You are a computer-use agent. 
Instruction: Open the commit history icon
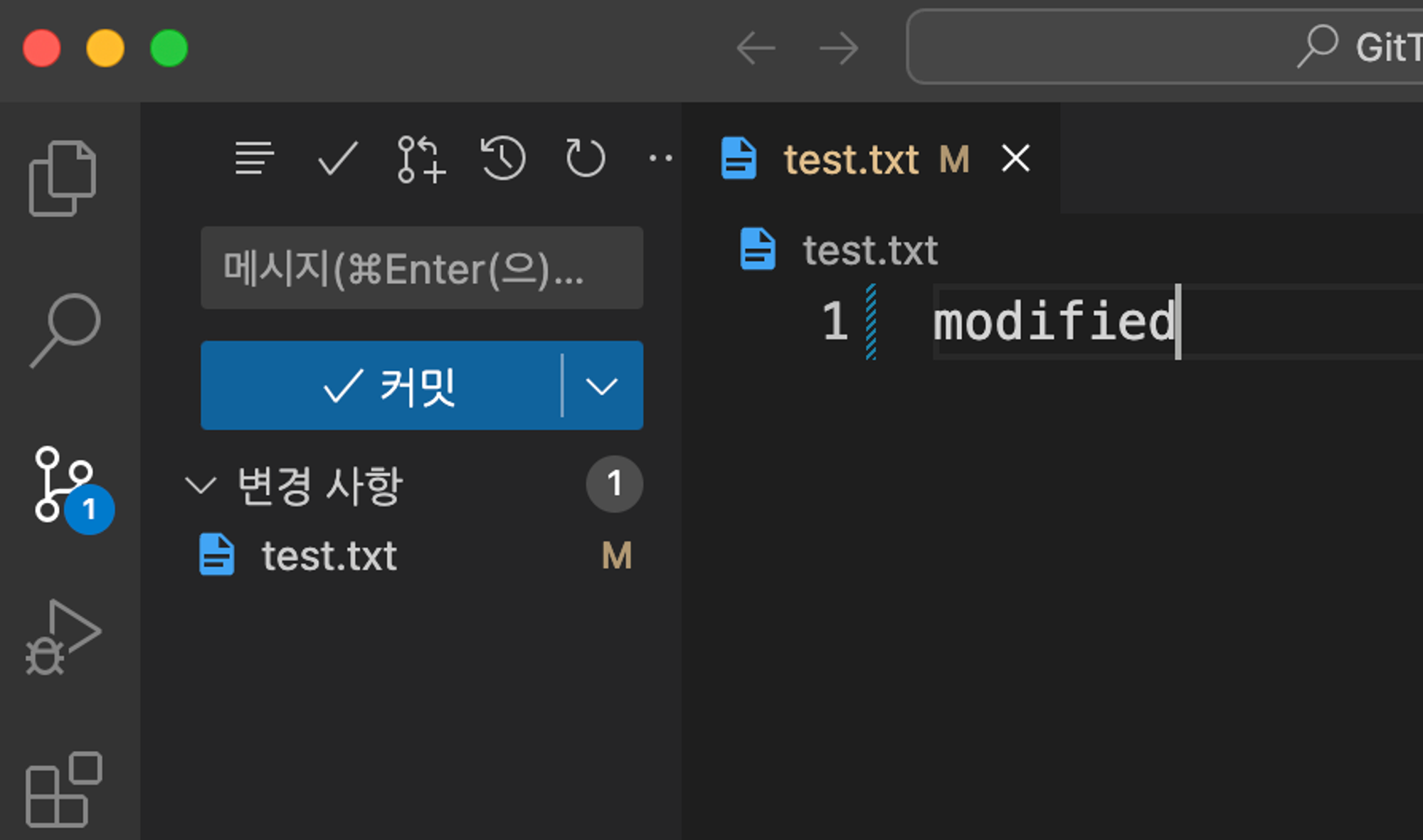click(x=503, y=158)
